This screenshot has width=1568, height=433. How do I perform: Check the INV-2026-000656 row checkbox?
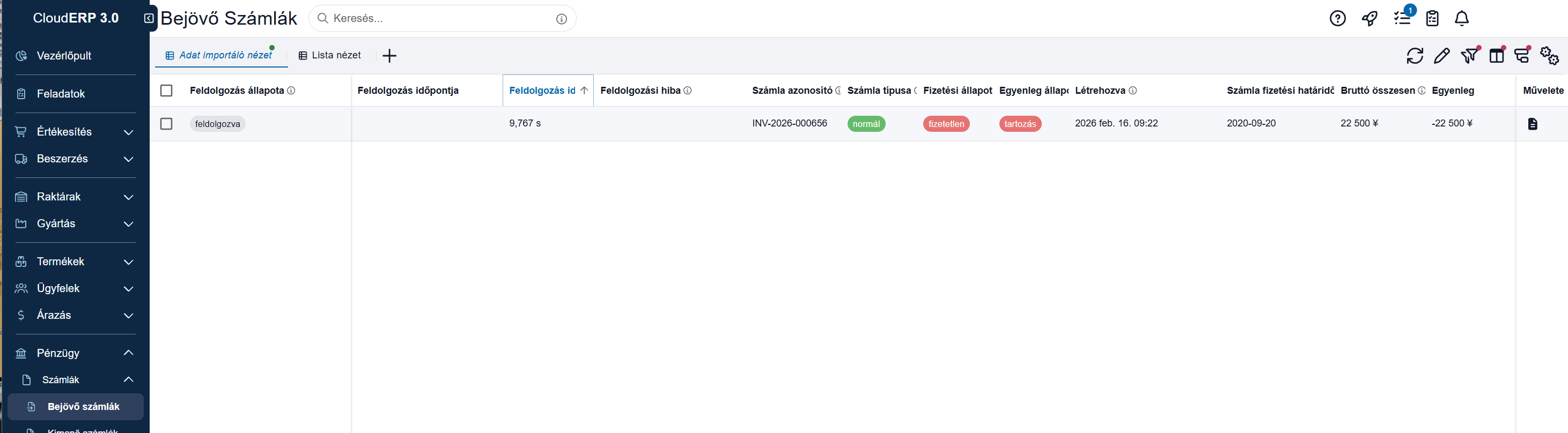pyautogui.click(x=166, y=124)
